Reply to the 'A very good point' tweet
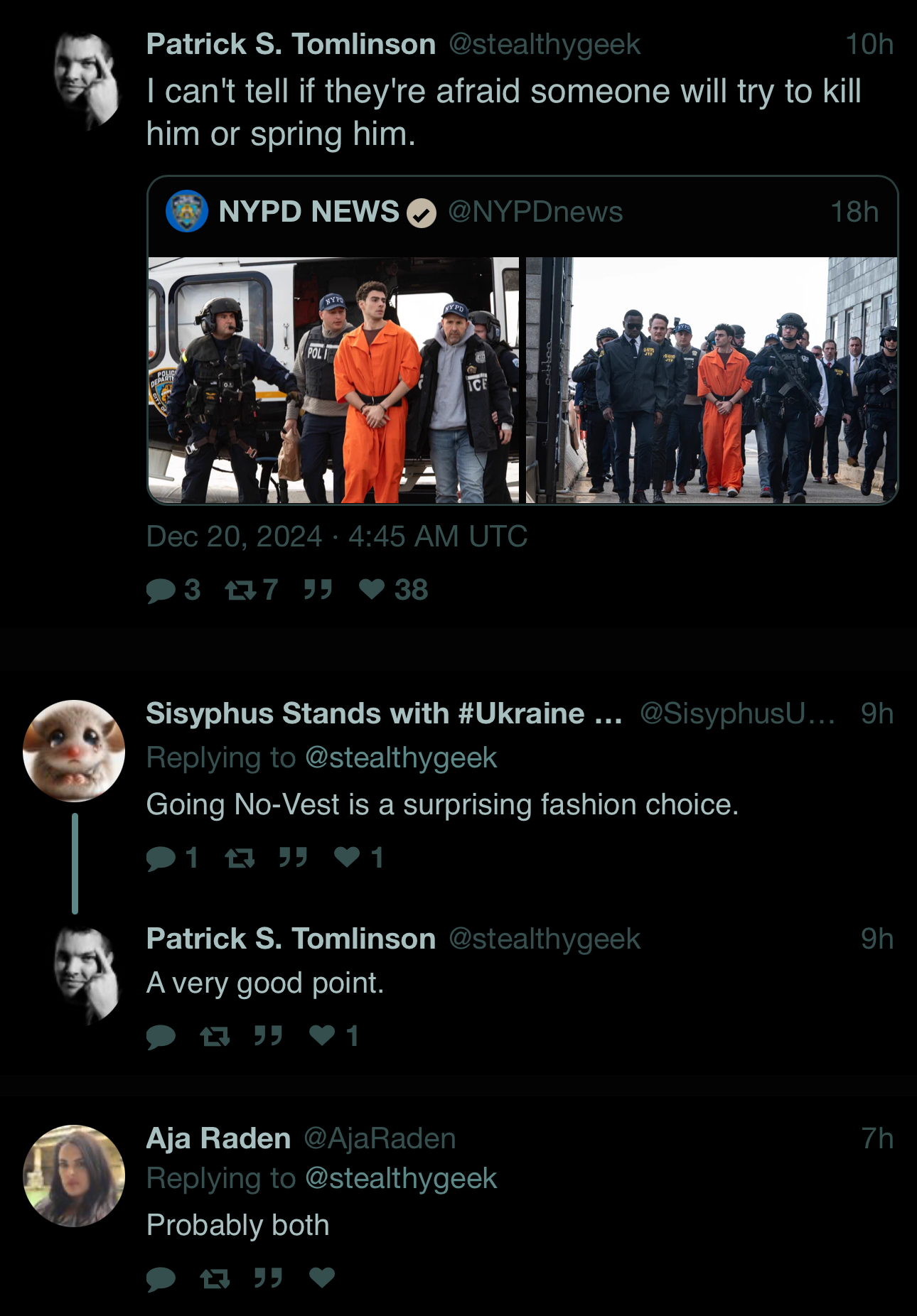Viewport: 917px width, 1316px height. (x=161, y=1037)
